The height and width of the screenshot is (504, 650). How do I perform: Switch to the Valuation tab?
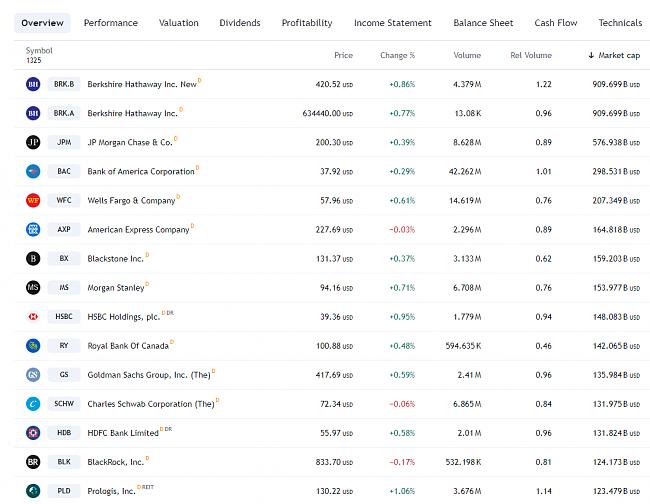pos(179,23)
